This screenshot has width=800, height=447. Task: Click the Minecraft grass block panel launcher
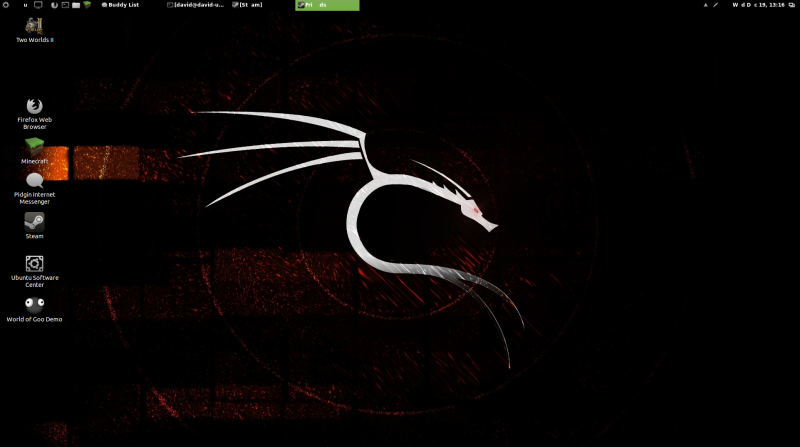(x=87, y=5)
